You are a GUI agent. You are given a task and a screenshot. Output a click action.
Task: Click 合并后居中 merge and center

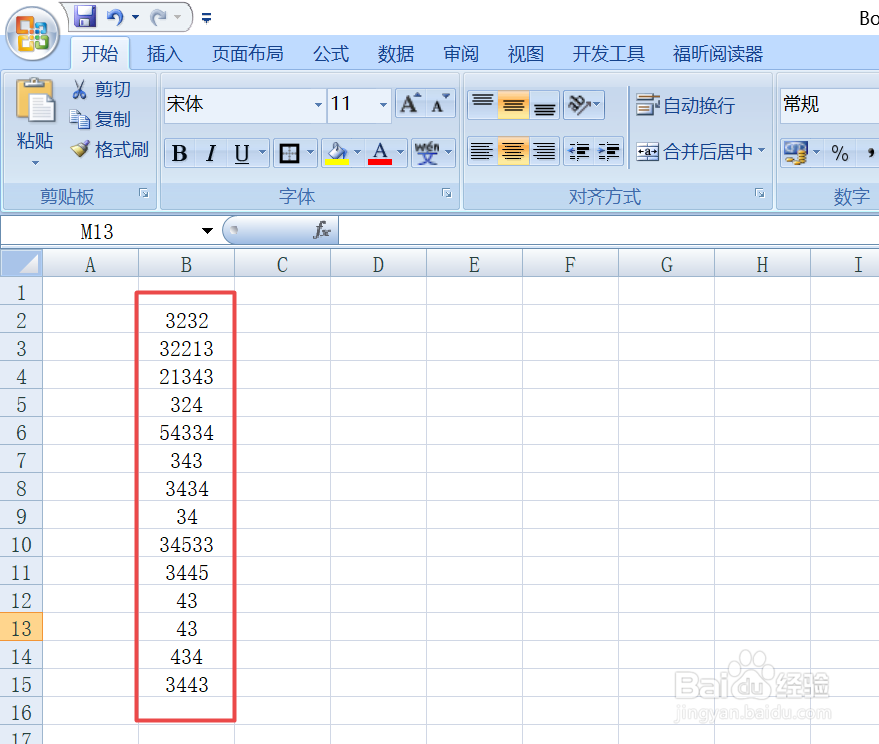(694, 151)
